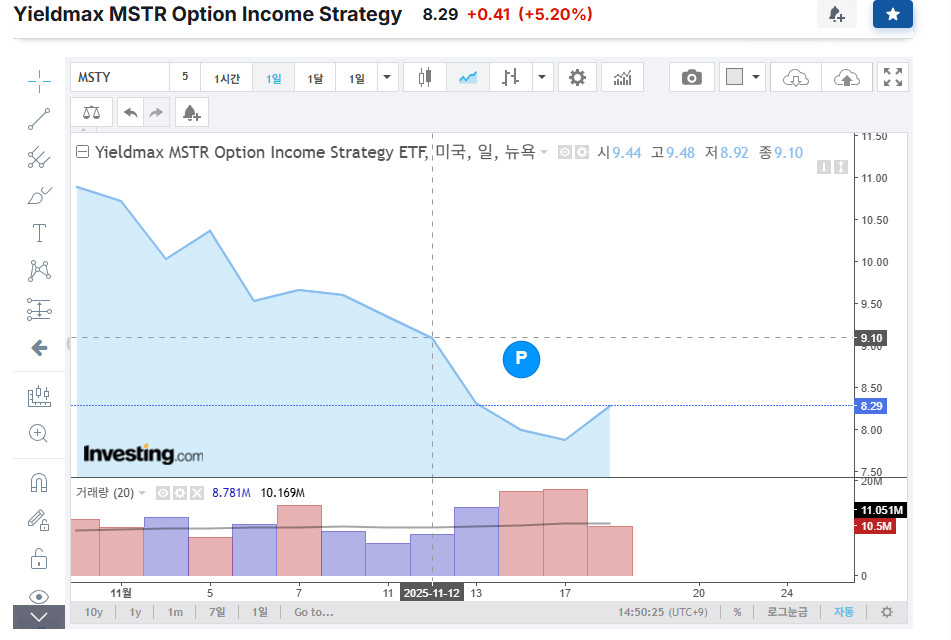The image size is (951, 640).
Task: Select the 1달 interval
Action: point(315,78)
